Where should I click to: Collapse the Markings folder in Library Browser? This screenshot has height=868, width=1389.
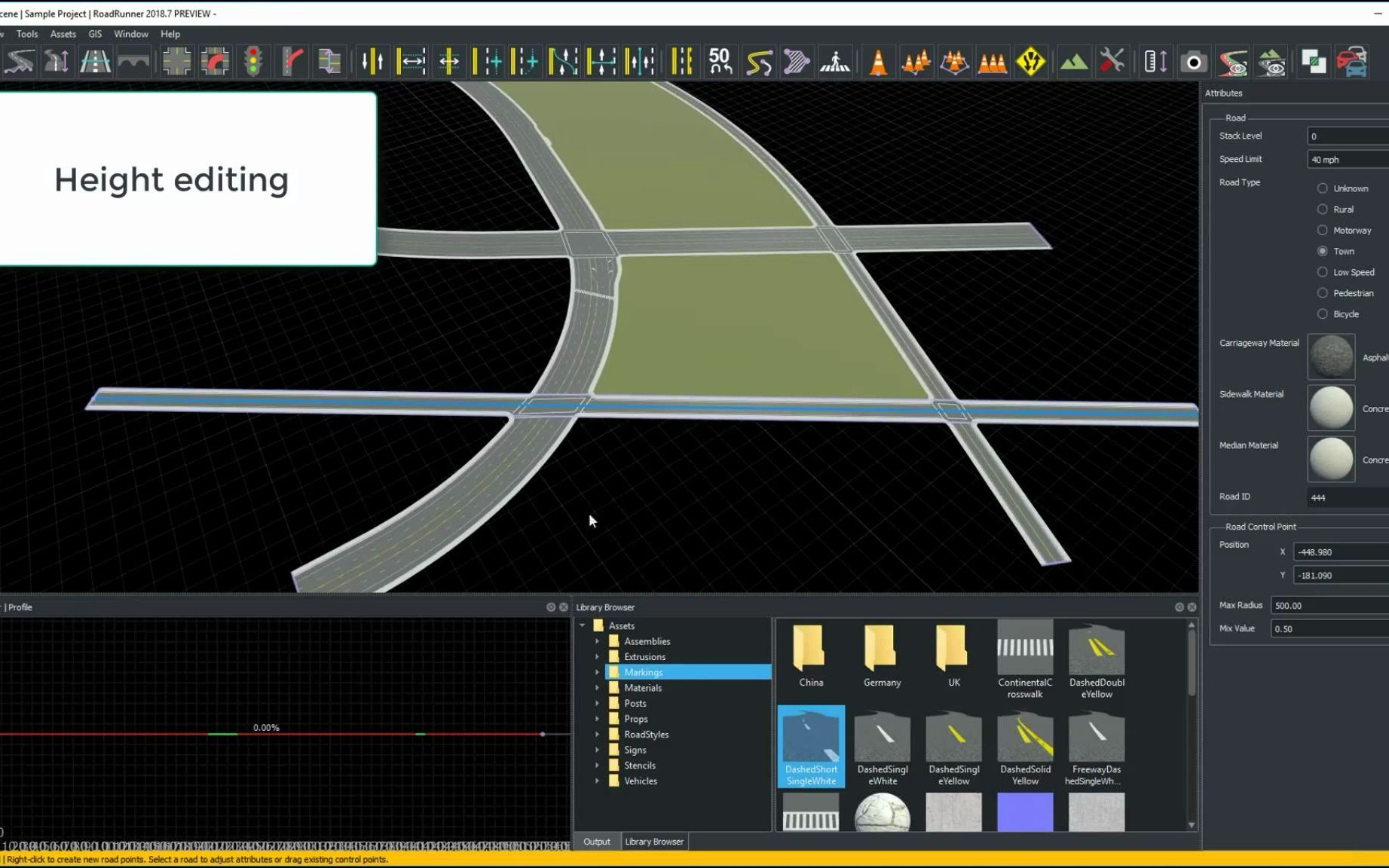coord(597,671)
